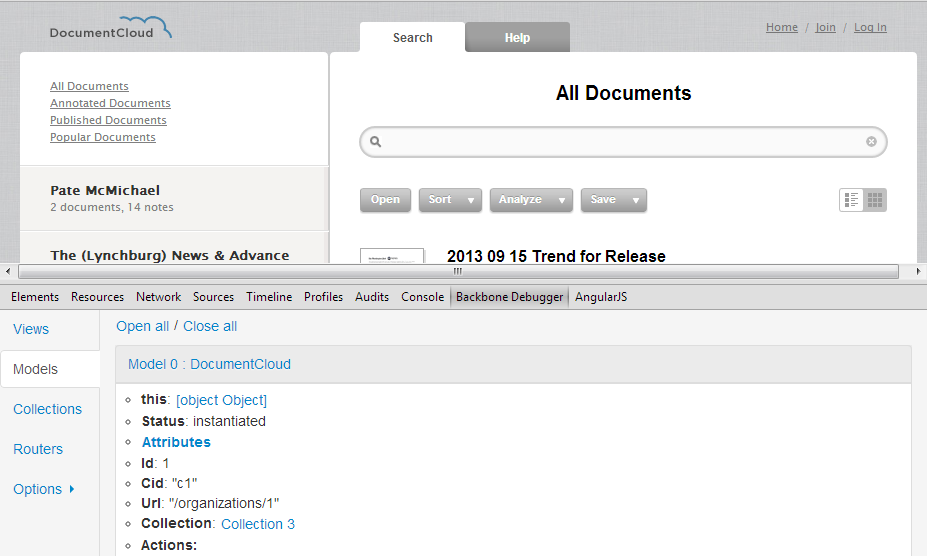Open Collections in debugger sidebar

click(x=47, y=409)
